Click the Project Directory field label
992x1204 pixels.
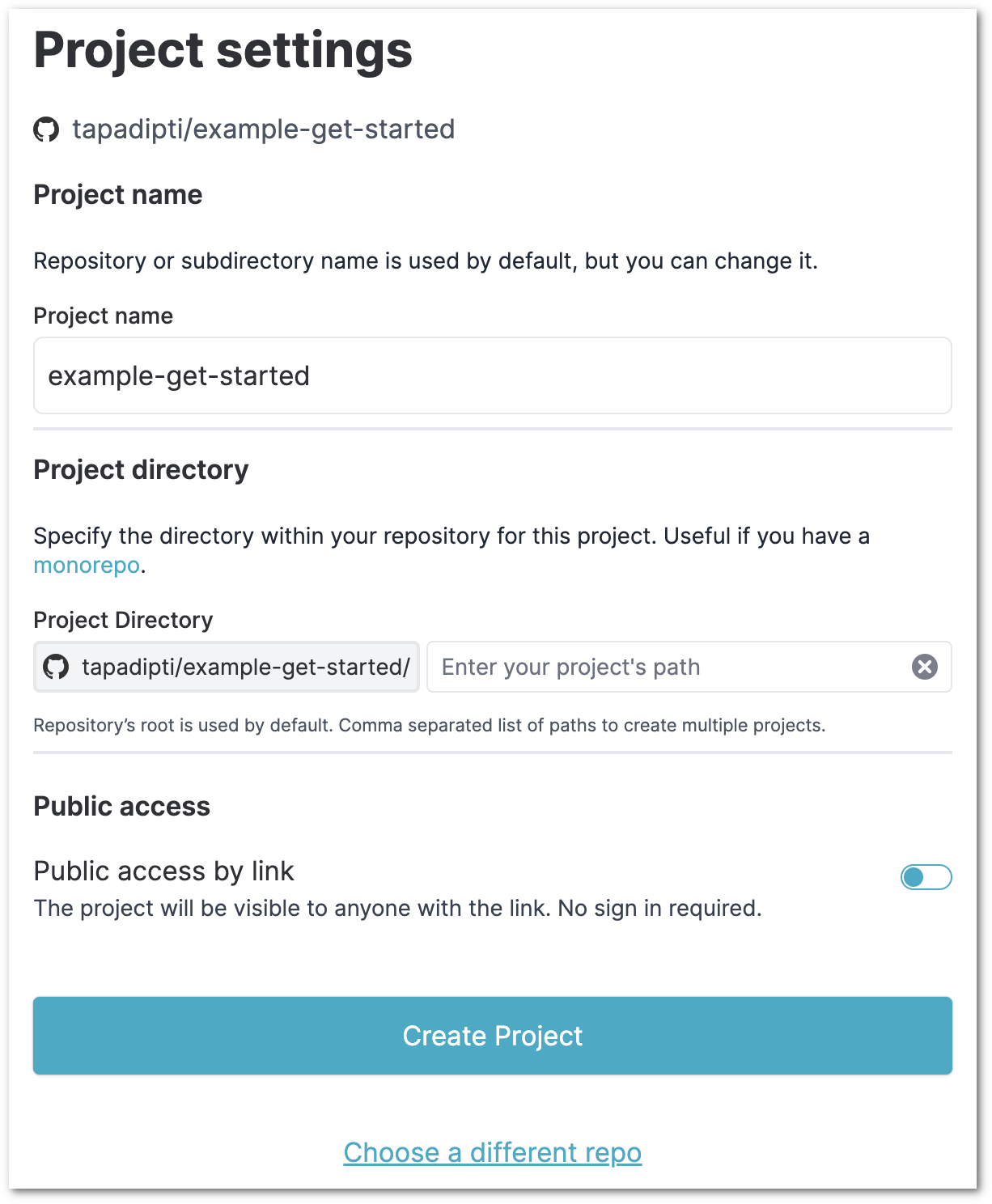click(123, 620)
